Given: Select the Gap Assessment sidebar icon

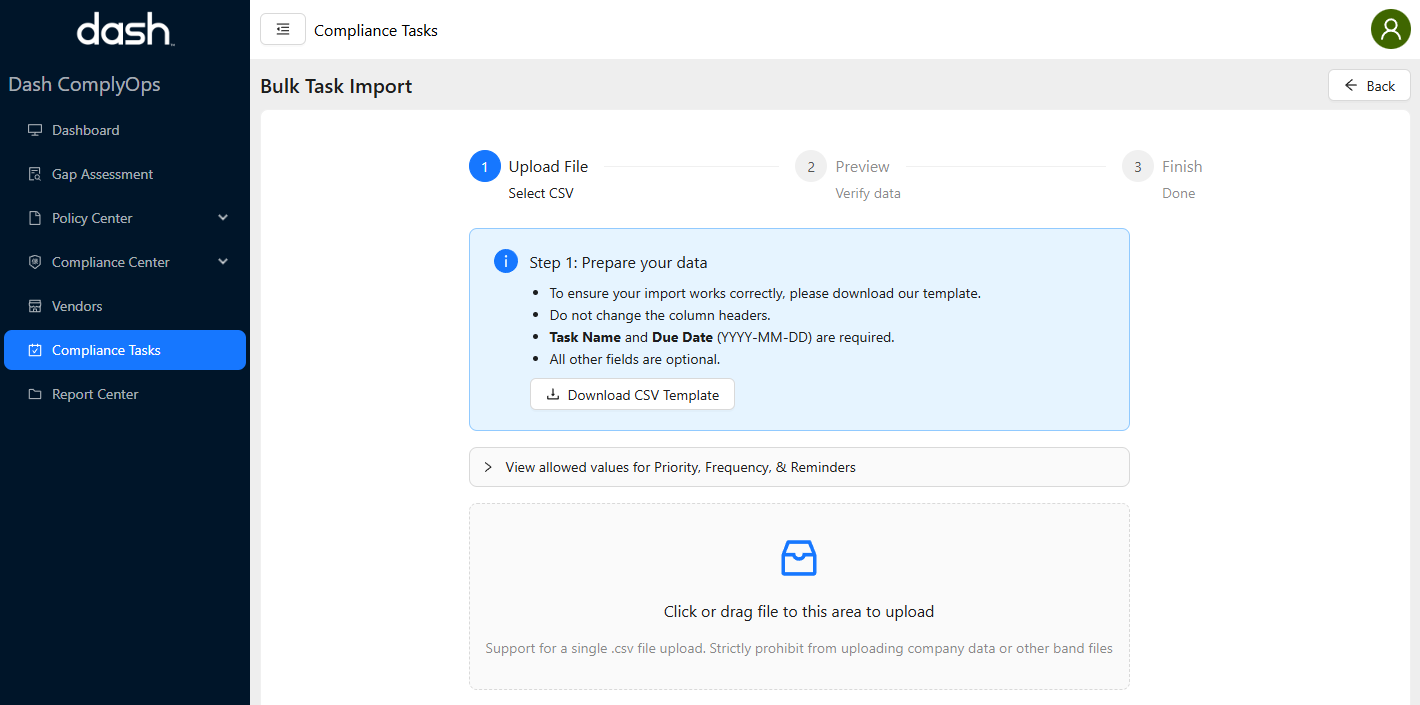Looking at the screenshot, I should click(x=33, y=173).
